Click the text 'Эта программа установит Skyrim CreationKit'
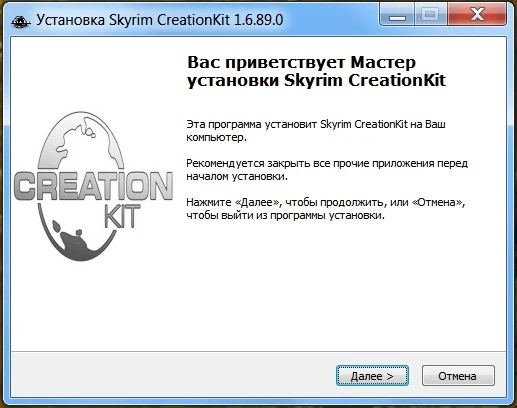517x408 pixels. [x=297, y=124]
